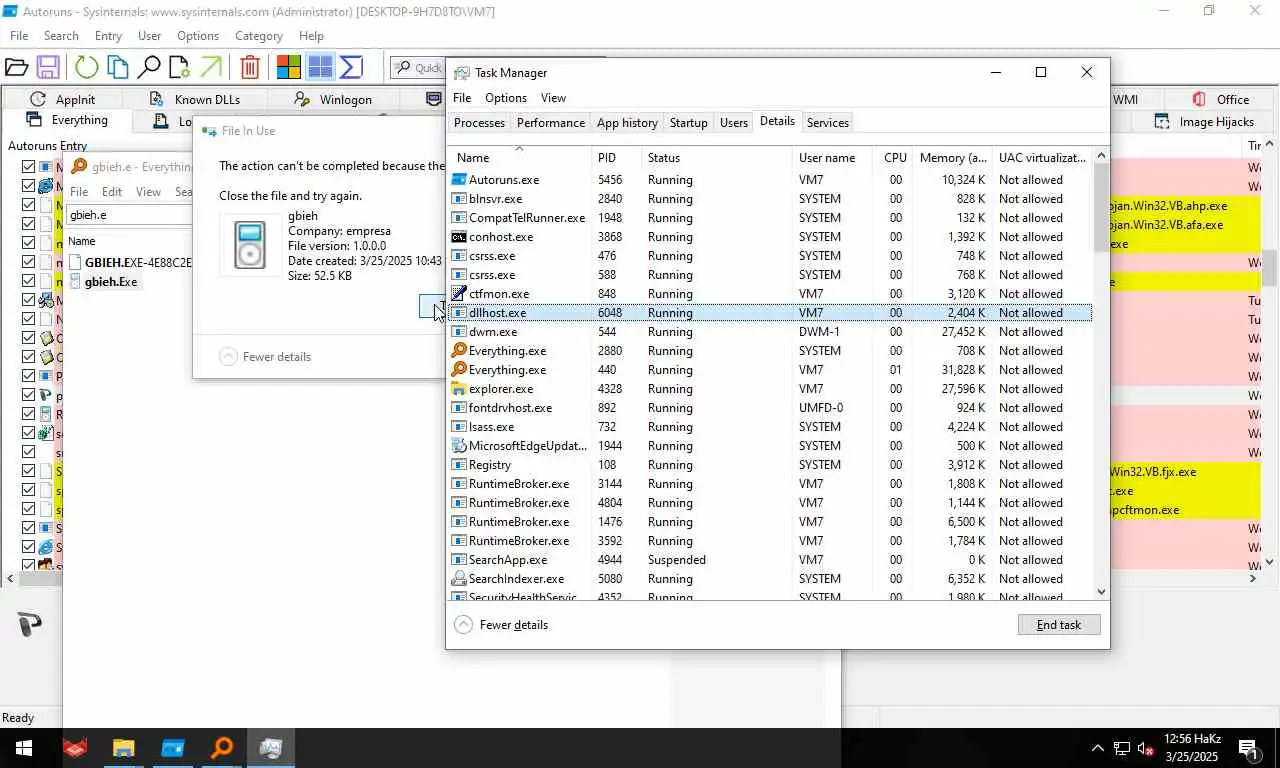The width and height of the screenshot is (1280, 768).
Task: Switch to the Services tab
Action: (828, 123)
